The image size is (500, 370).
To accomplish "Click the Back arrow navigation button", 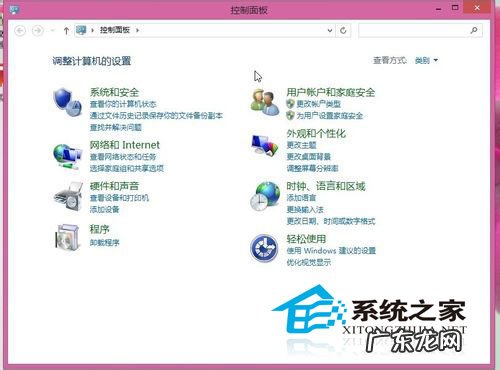I will point(20,31).
